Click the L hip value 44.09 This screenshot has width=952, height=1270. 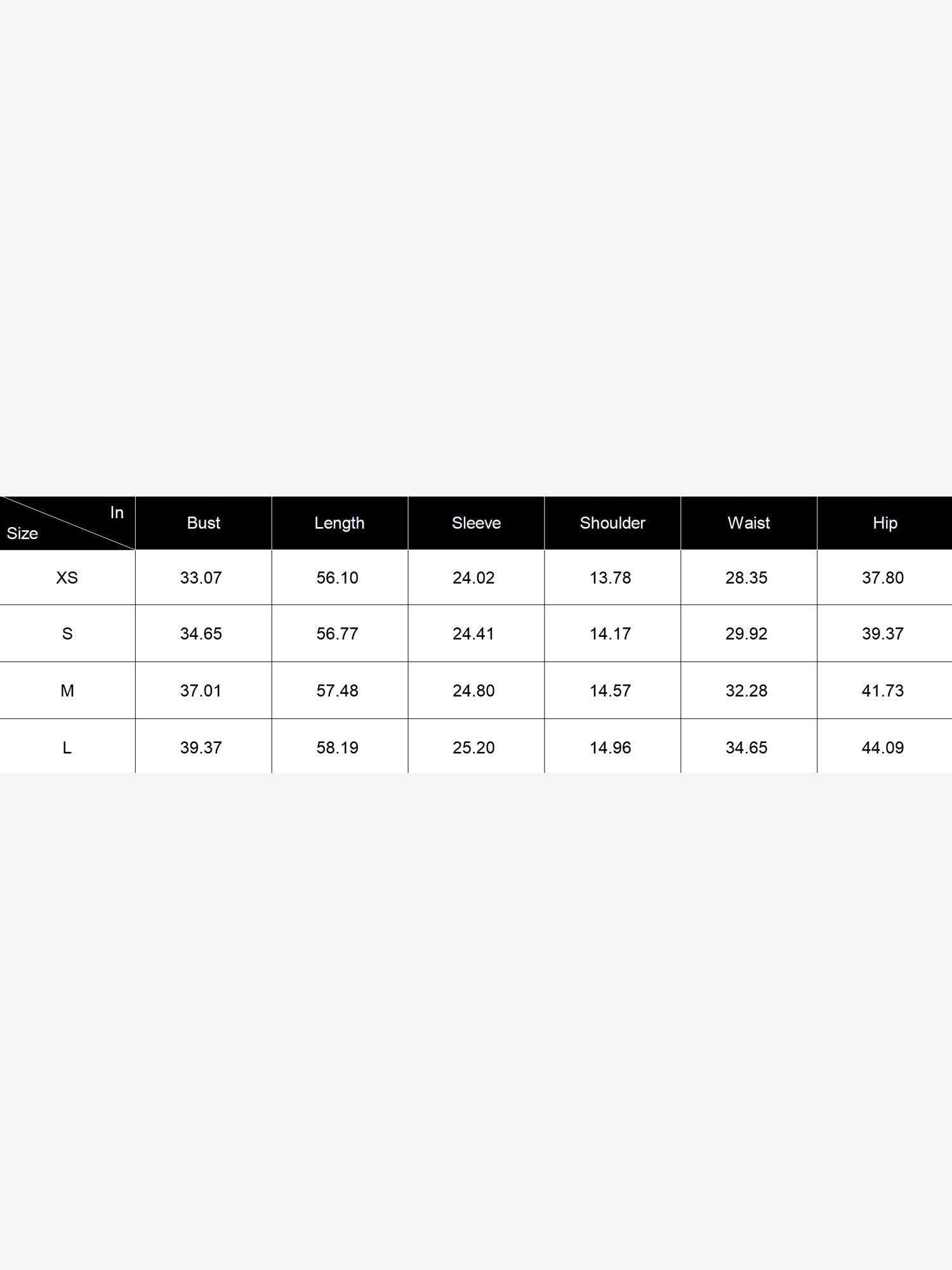click(x=883, y=747)
